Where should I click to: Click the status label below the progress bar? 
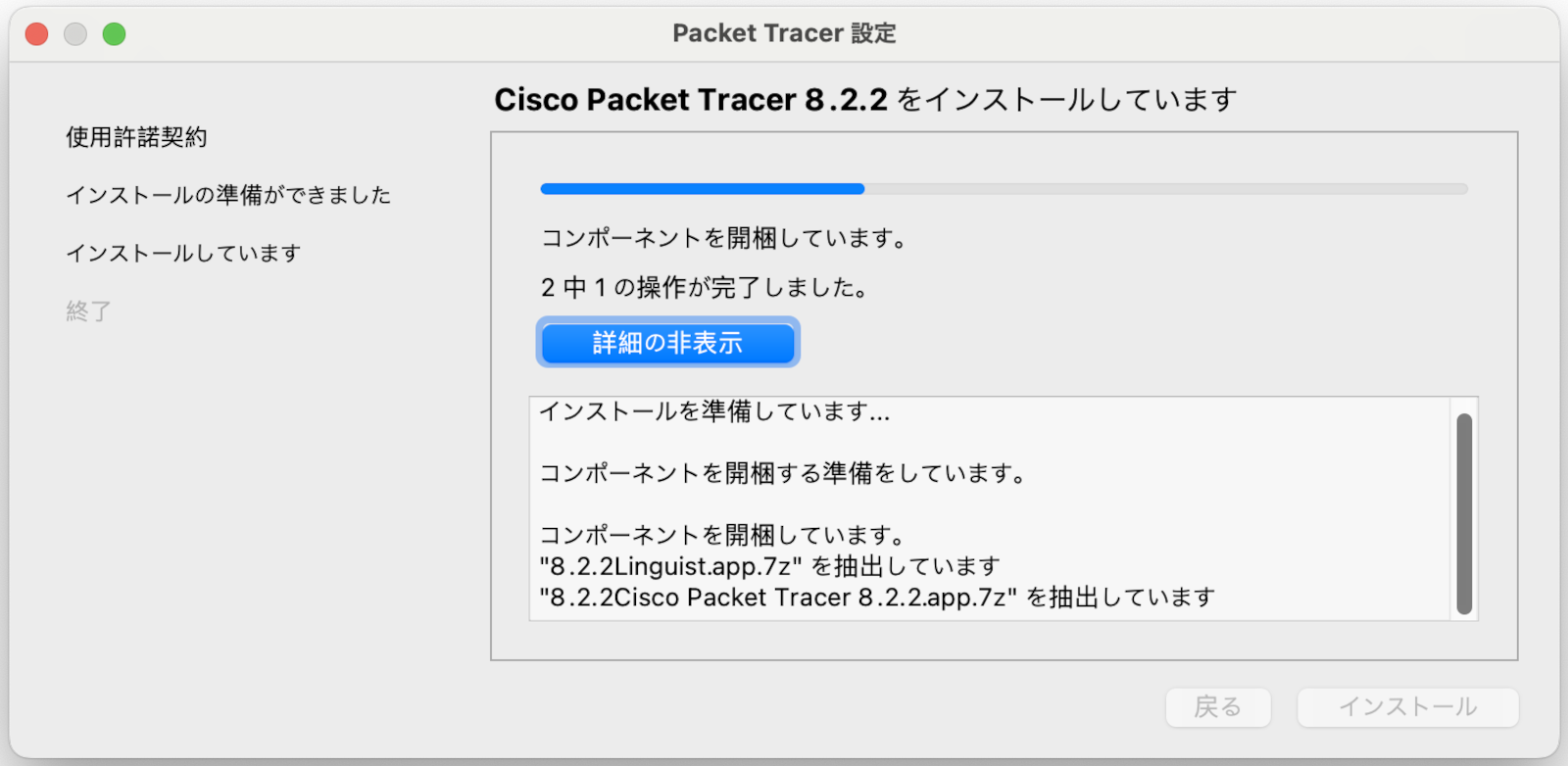(724, 238)
